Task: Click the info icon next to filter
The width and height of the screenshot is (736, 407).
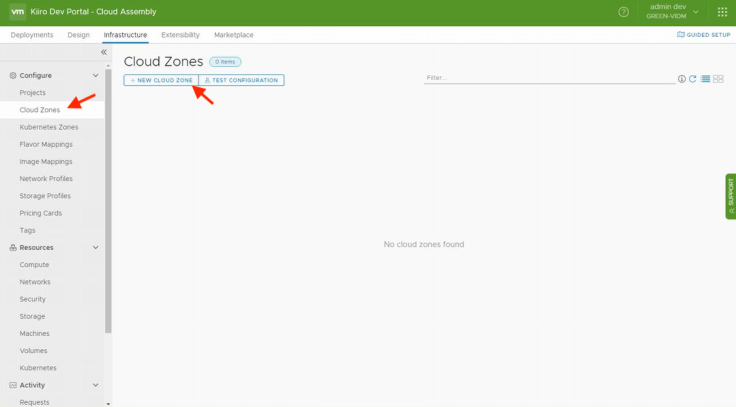Action: click(x=682, y=79)
